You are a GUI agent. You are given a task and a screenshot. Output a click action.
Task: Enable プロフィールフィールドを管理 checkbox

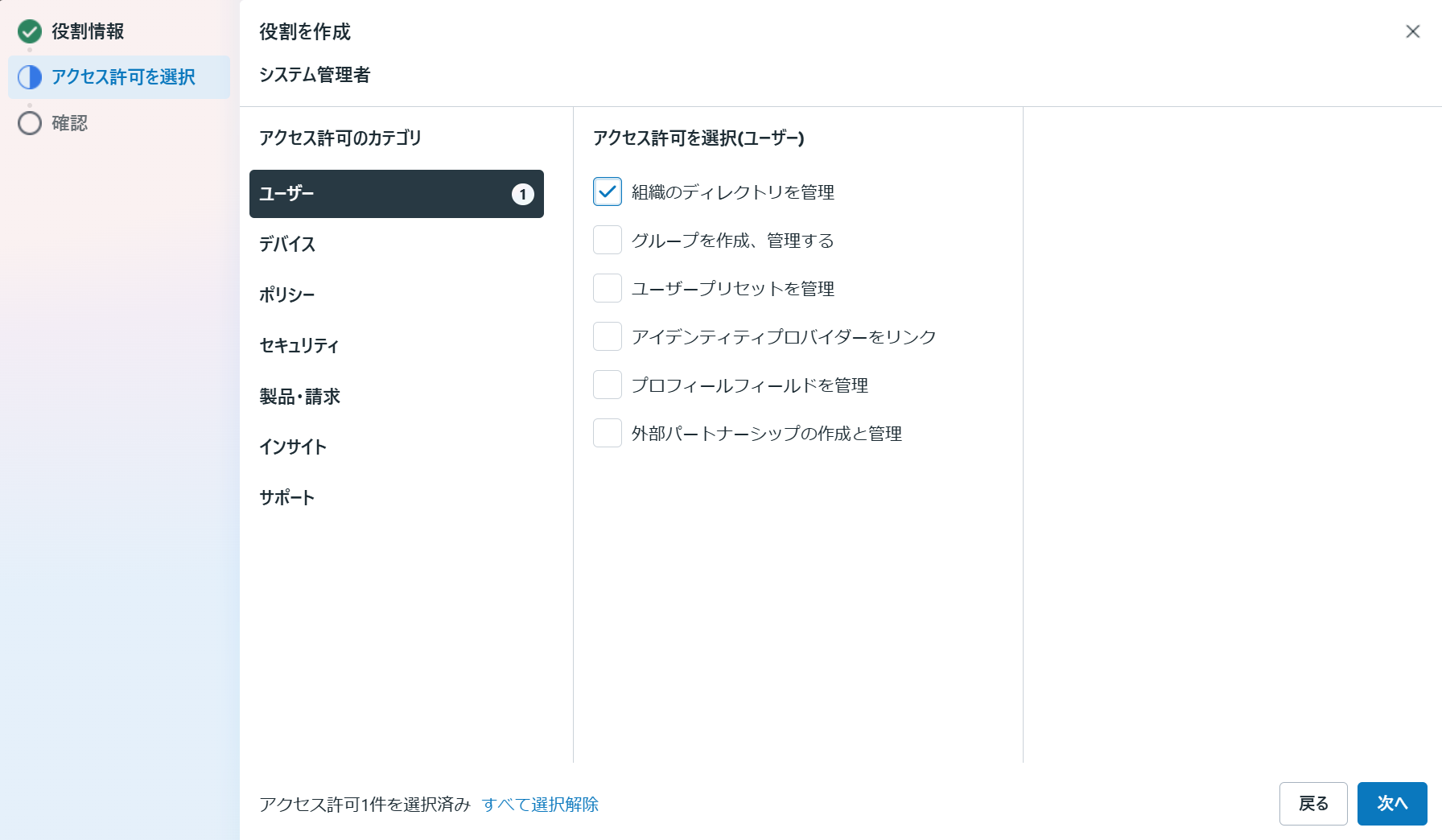click(608, 385)
